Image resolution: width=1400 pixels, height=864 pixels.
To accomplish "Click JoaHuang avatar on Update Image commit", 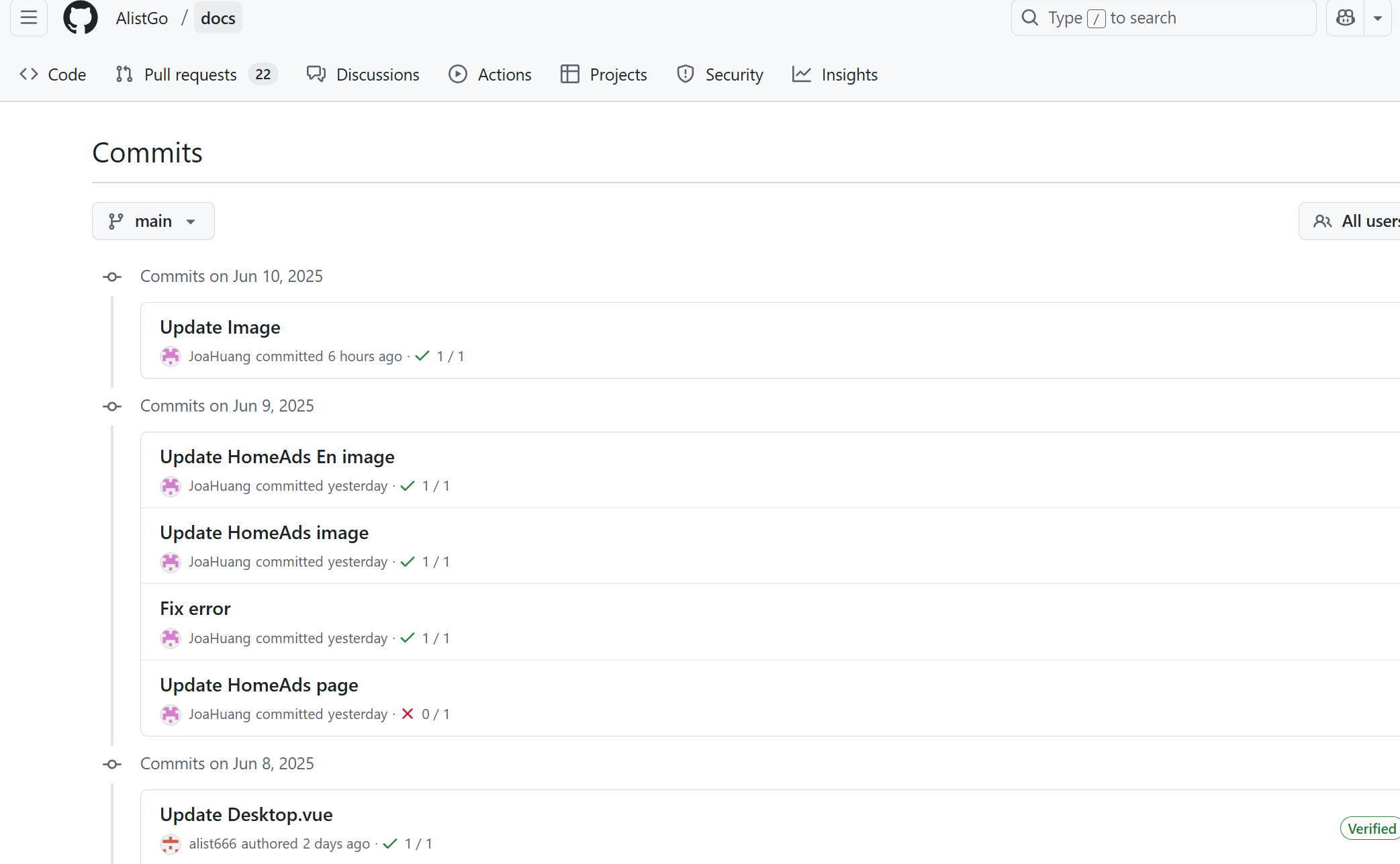I will click(x=171, y=356).
